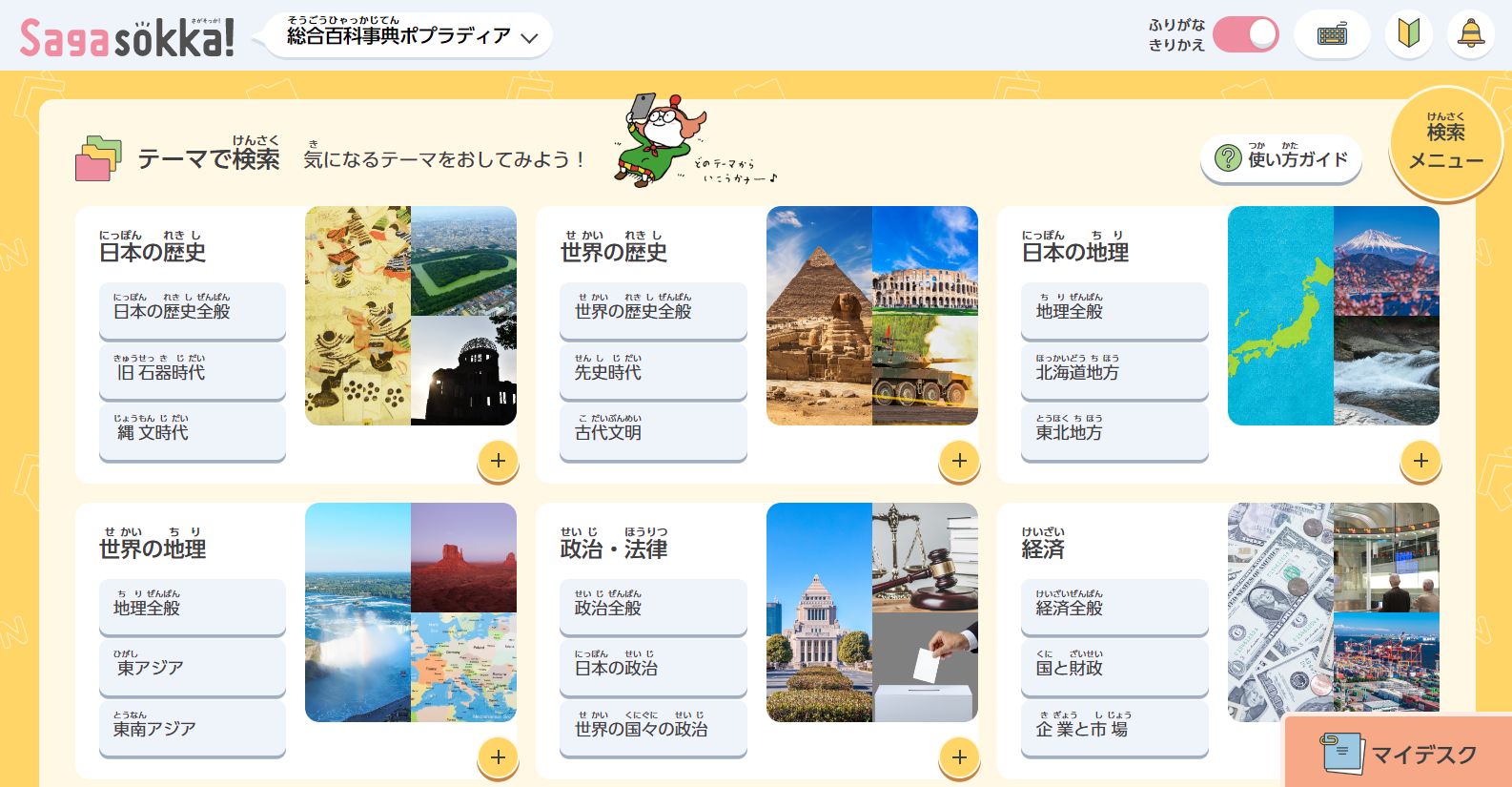The image size is (1512, 787).
Task: Click the waterfall and Europe map collage
Action: 411,612
